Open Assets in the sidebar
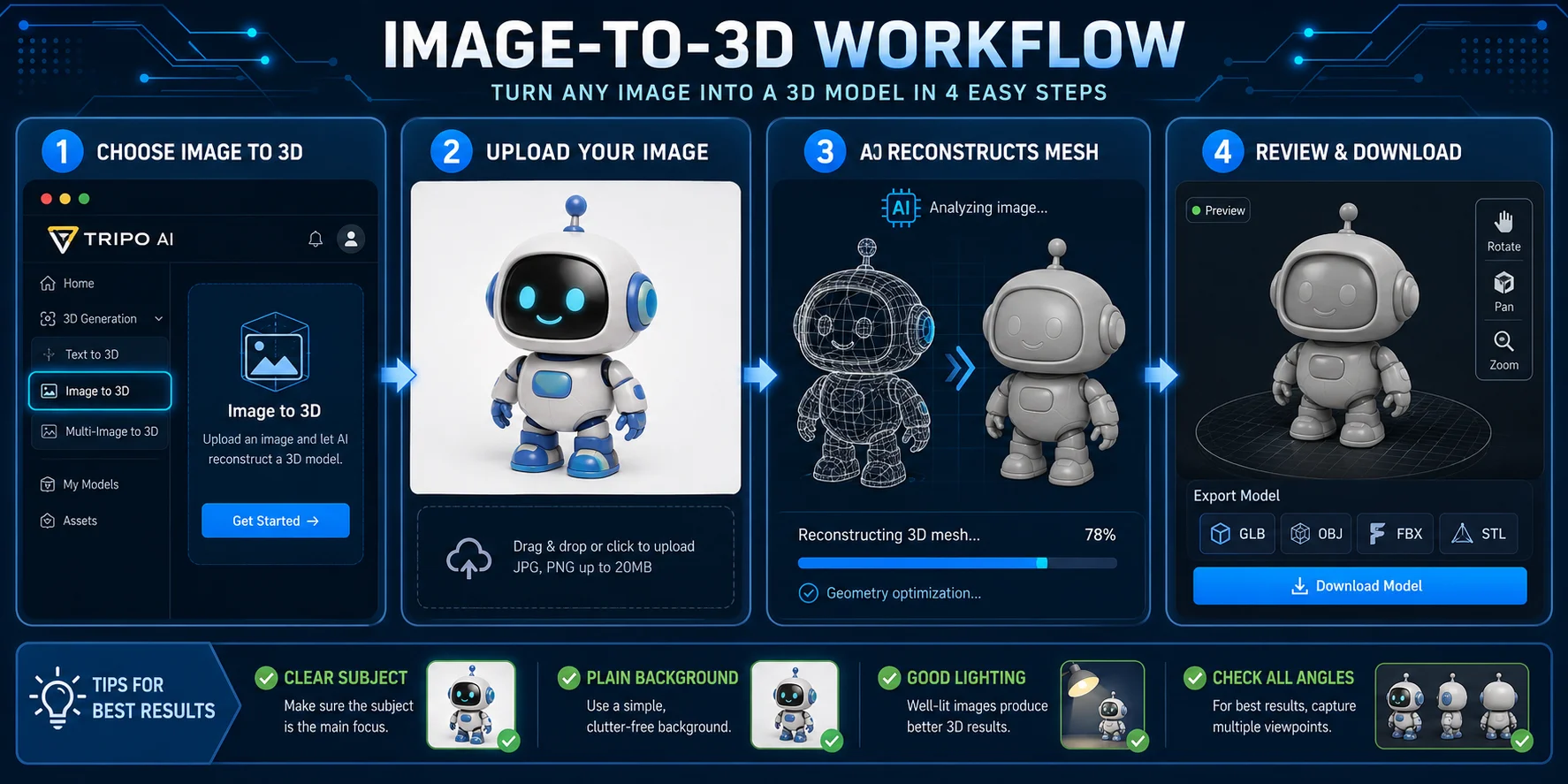Viewport: 1568px width, 784px height. tap(69, 521)
